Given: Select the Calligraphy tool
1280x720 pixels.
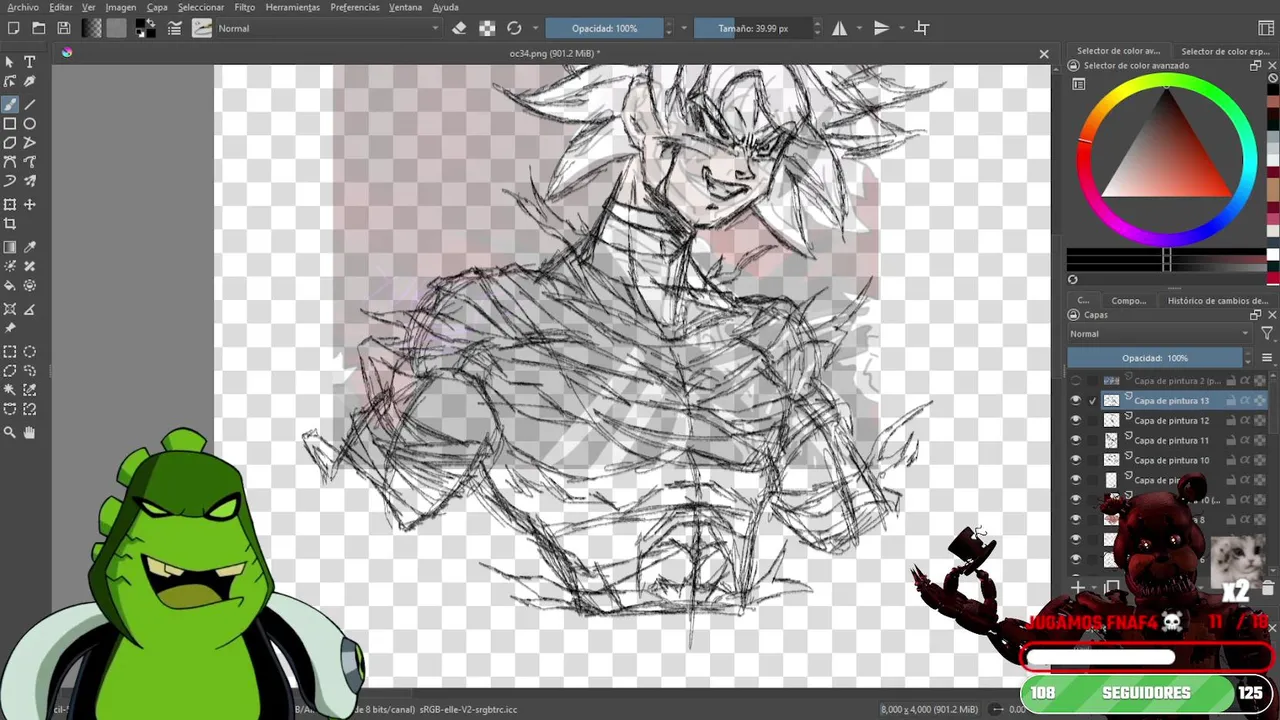Looking at the screenshot, I should pos(30,82).
